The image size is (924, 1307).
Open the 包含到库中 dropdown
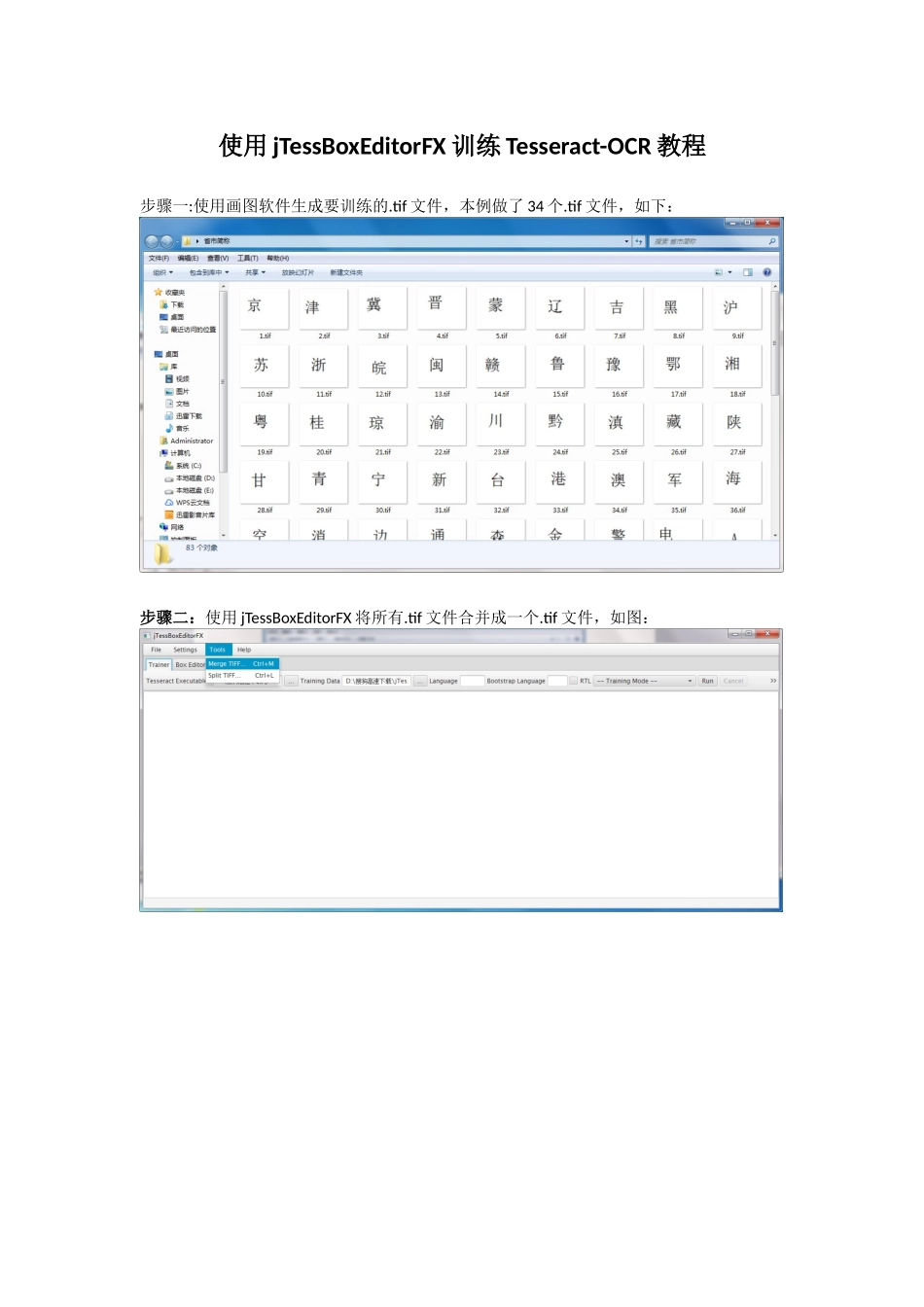pos(209,273)
